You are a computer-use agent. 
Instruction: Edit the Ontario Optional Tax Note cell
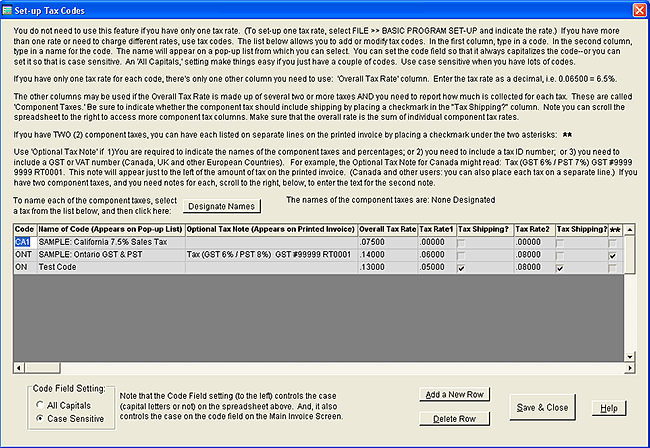[270, 256]
